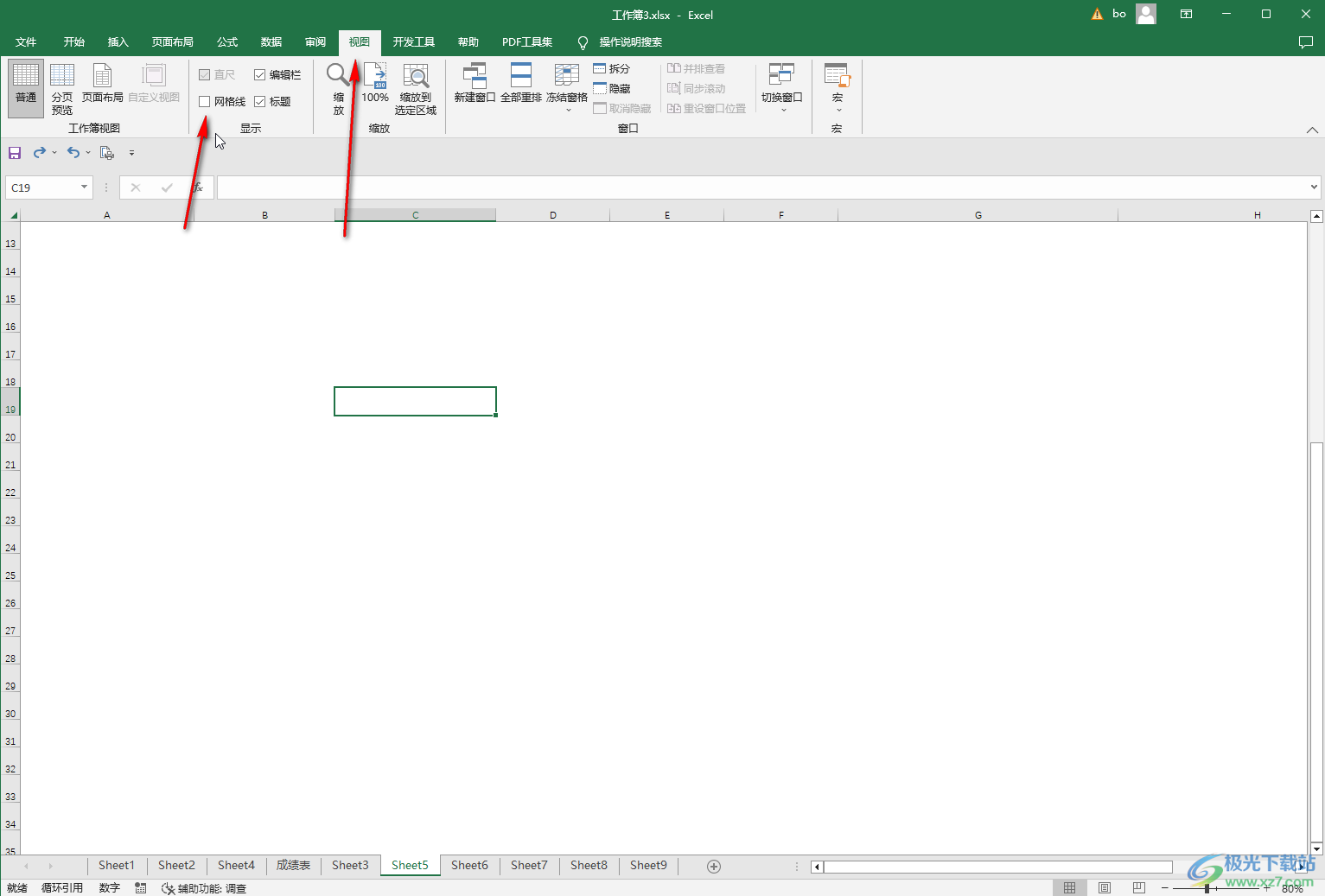Open the Developer tab
1325x896 pixels.
(413, 42)
